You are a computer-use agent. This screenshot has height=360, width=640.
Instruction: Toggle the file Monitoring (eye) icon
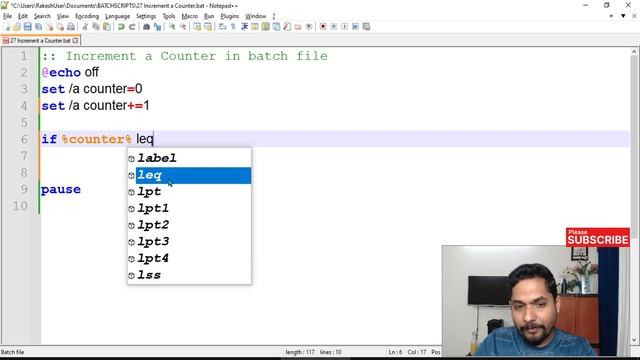[309, 27]
